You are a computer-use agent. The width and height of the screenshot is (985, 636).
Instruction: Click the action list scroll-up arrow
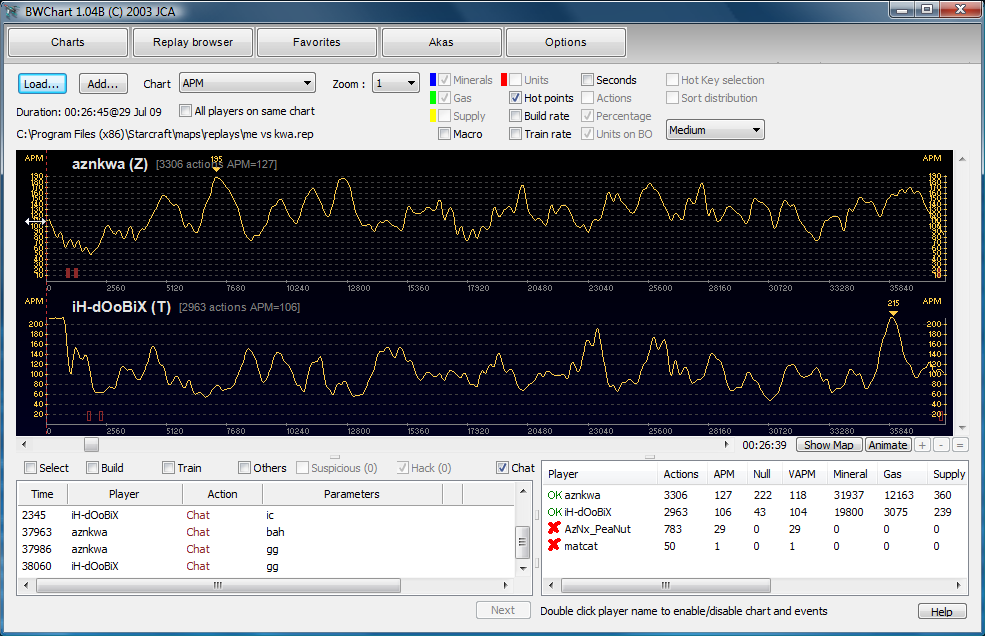coord(523,491)
